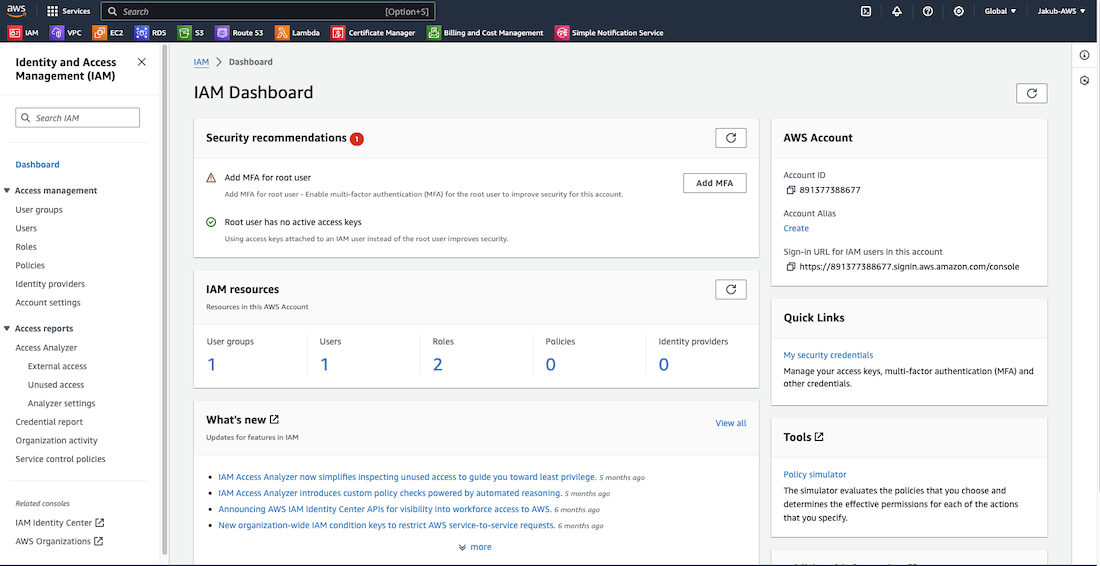Open the Global region dropdown
Image resolution: width=1100 pixels, height=566 pixels.
click(1000, 11)
